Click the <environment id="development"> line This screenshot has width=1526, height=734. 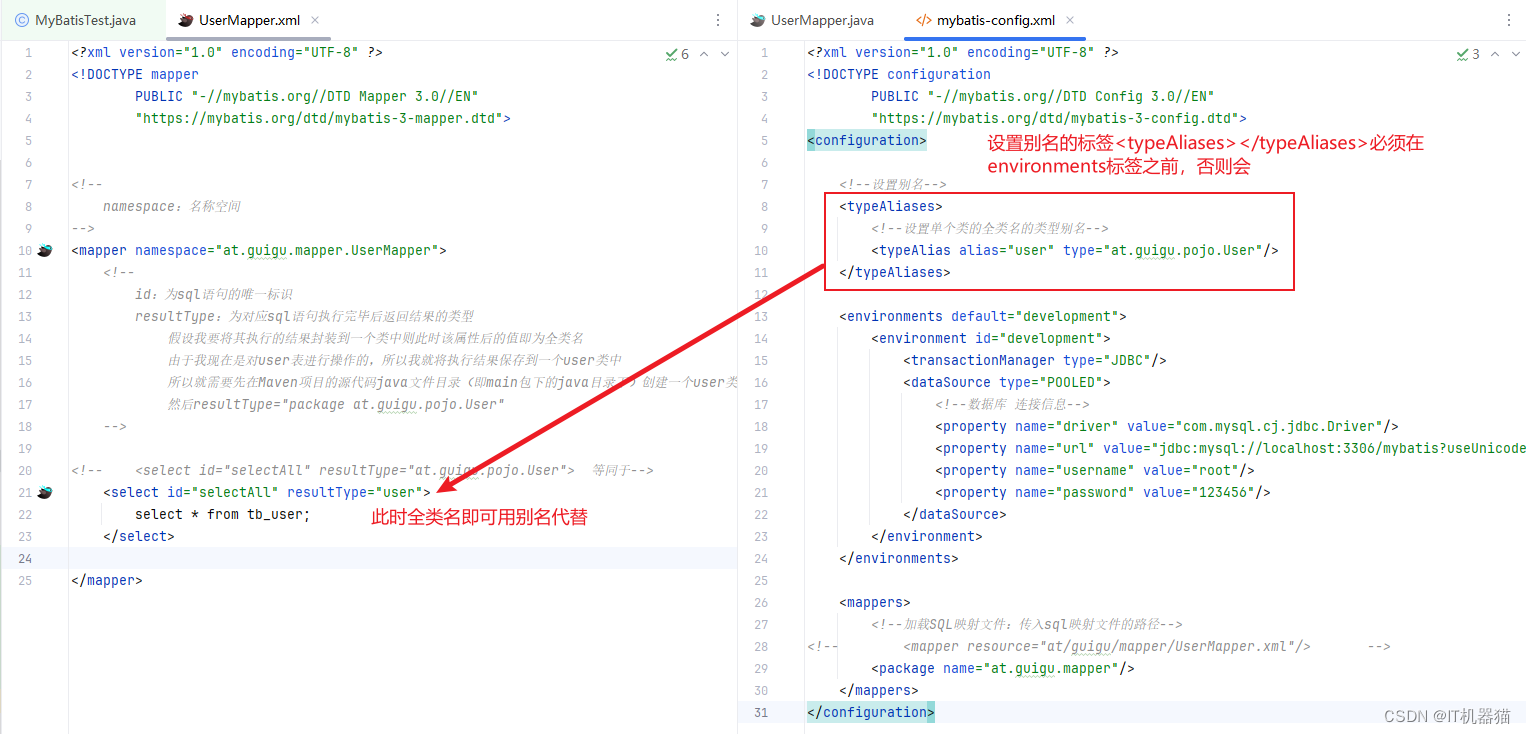tap(991, 338)
